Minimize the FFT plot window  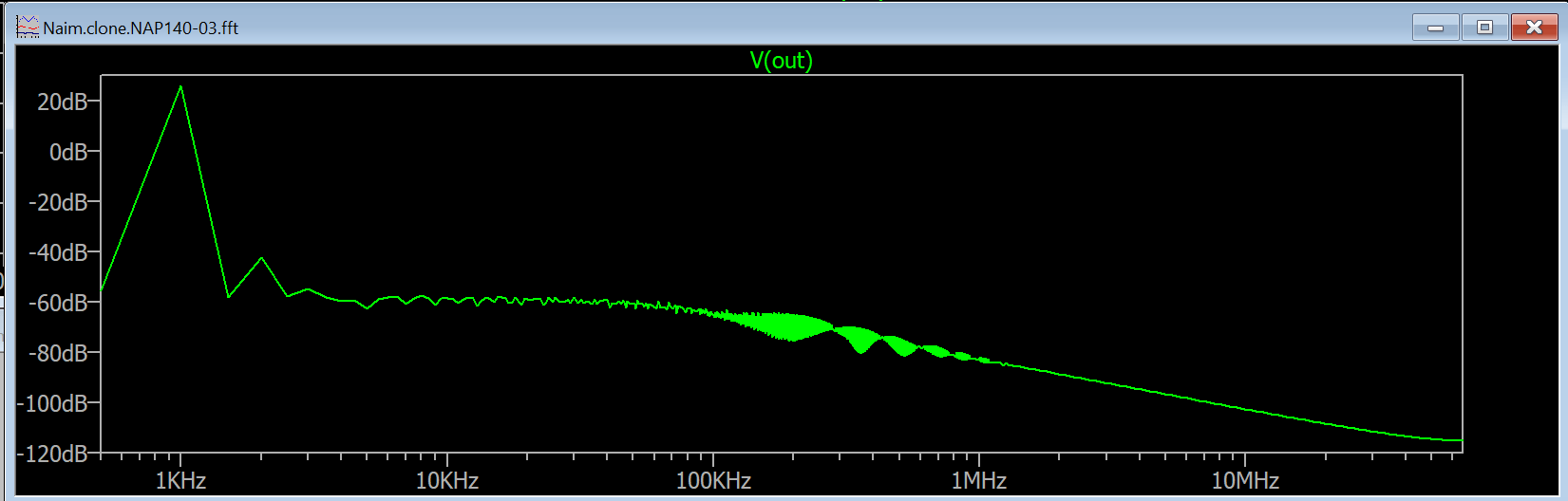pos(1435,28)
